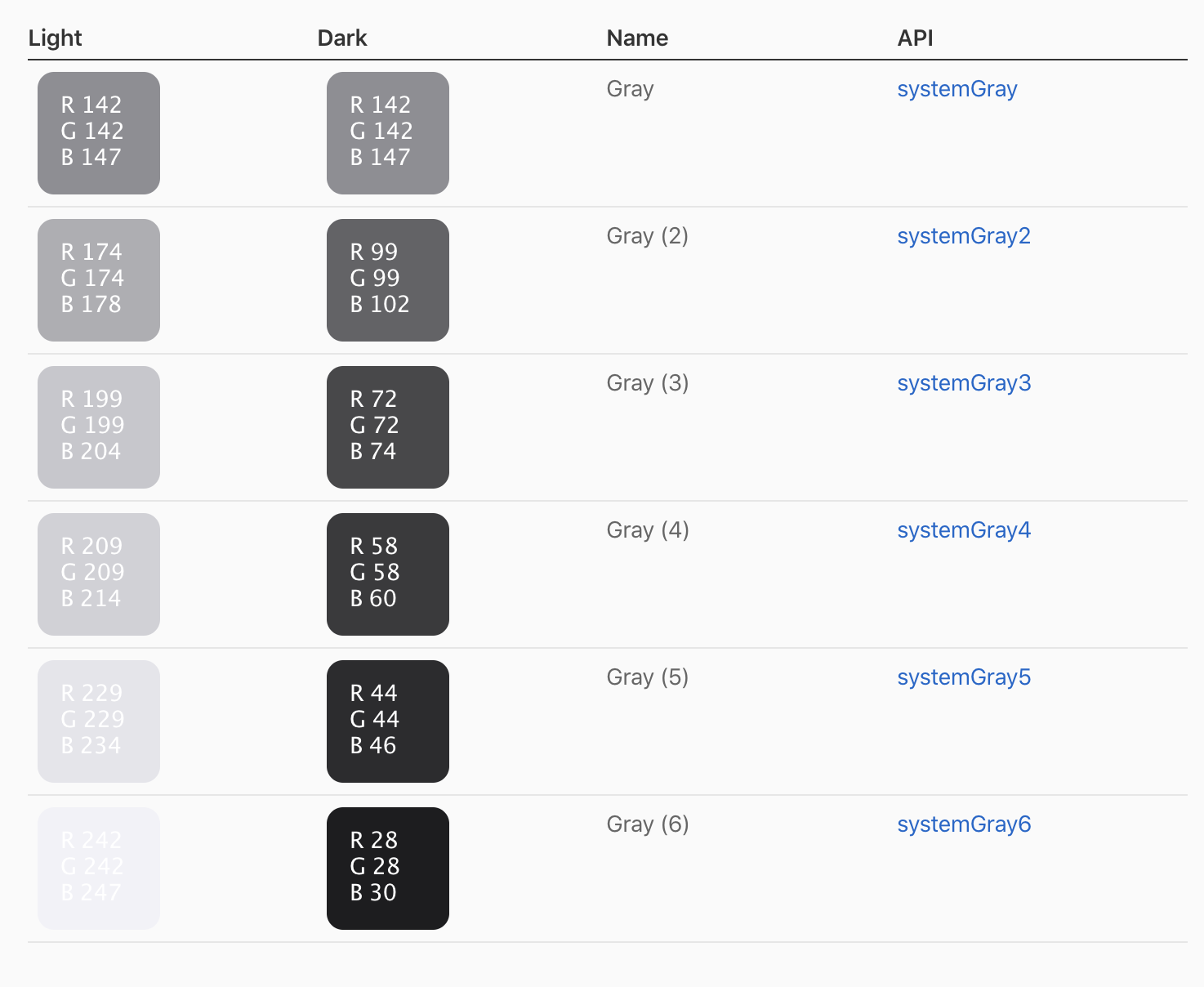Viewport: 1204px width, 987px height.
Task: Open the systemGray2 API link
Action: [x=964, y=236]
